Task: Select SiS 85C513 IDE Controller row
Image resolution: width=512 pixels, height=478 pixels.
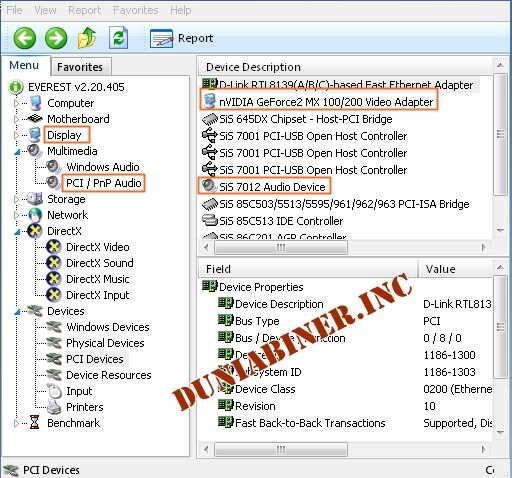Action: (x=273, y=221)
